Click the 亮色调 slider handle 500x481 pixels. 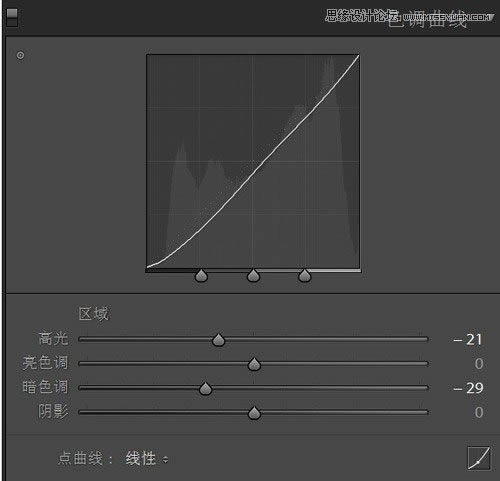254,364
